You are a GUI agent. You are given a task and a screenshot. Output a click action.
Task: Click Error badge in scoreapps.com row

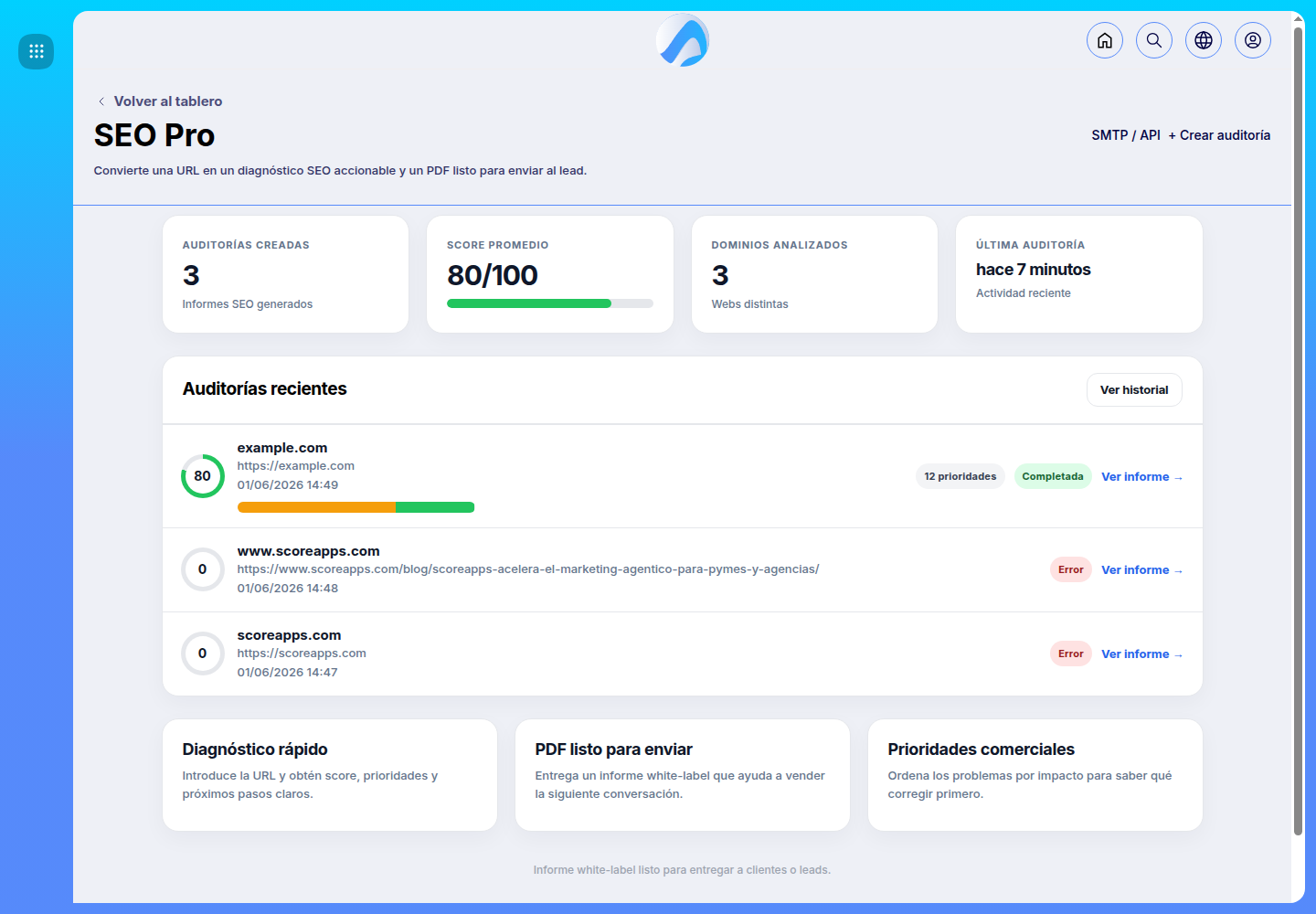click(1071, 654)
